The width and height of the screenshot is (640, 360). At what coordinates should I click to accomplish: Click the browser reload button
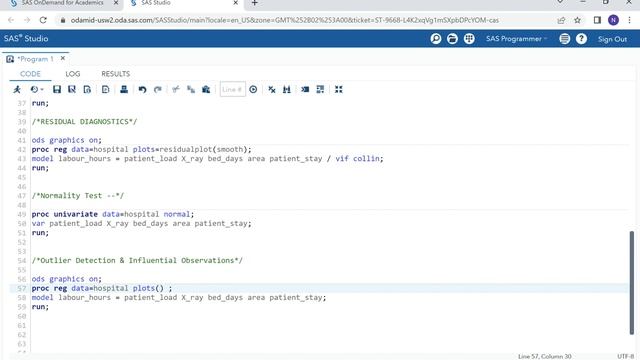click(x=43, y=20)
